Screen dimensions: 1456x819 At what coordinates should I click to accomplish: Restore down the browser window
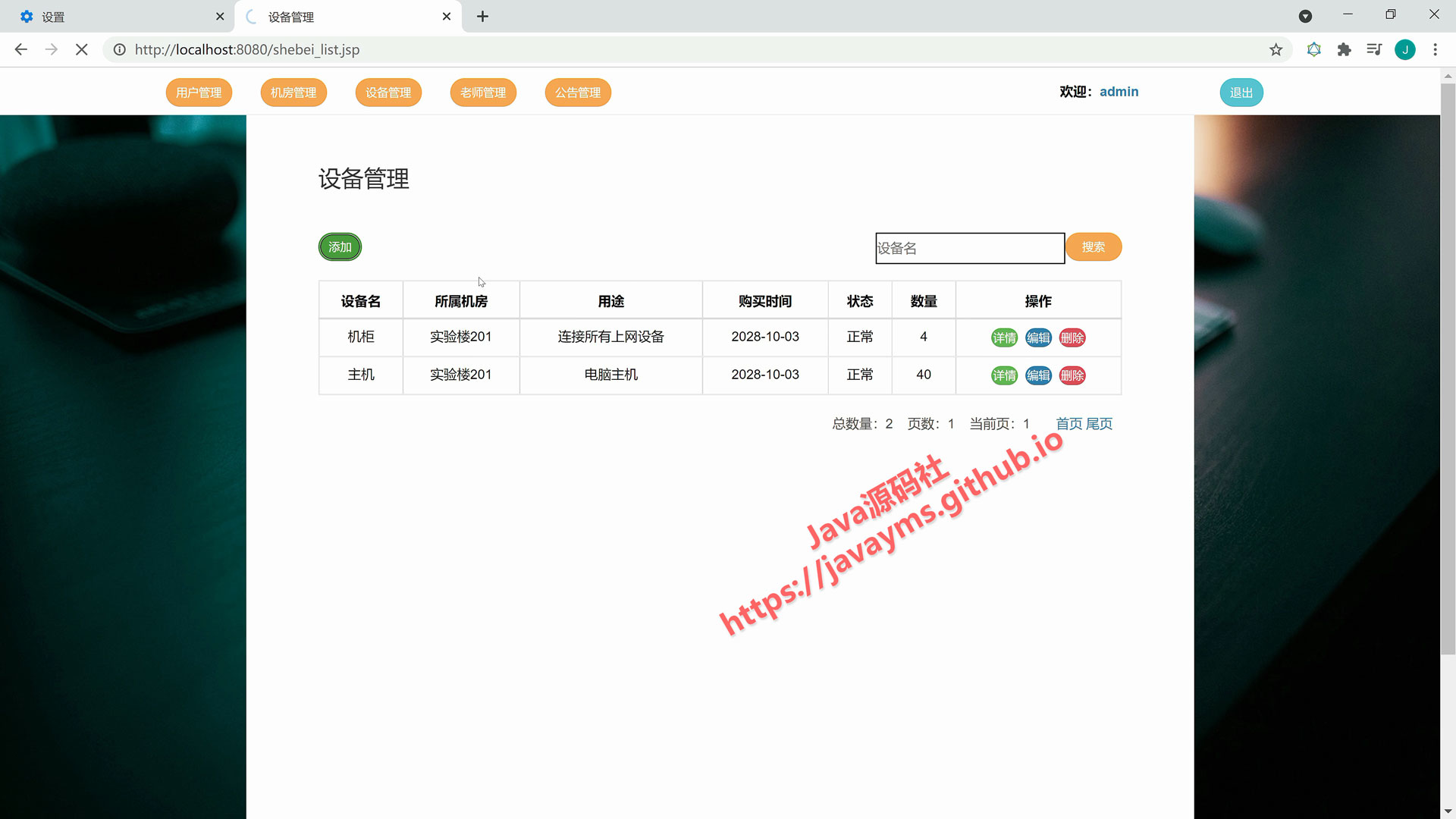pyautogui.click(x=1391, y=14)
